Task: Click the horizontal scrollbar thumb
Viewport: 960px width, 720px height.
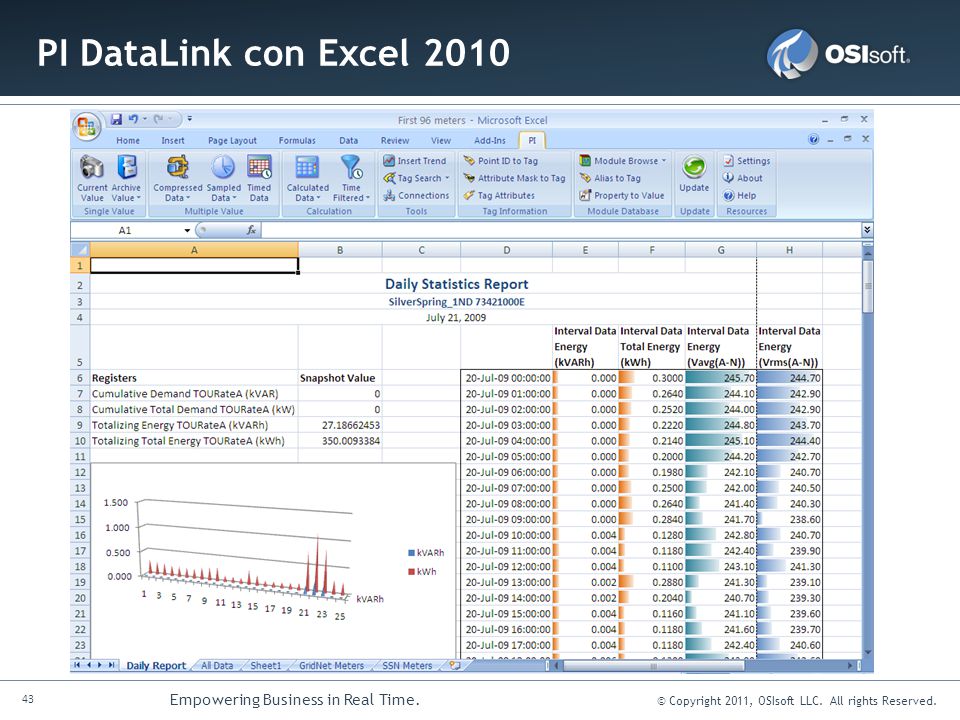Action: 653,666
